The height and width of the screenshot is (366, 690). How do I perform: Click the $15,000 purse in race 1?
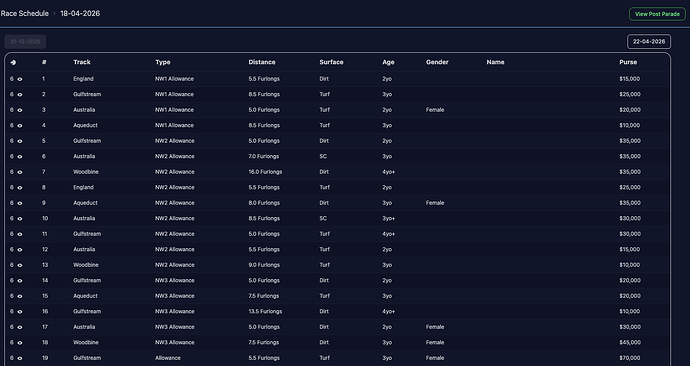(630, 79)
